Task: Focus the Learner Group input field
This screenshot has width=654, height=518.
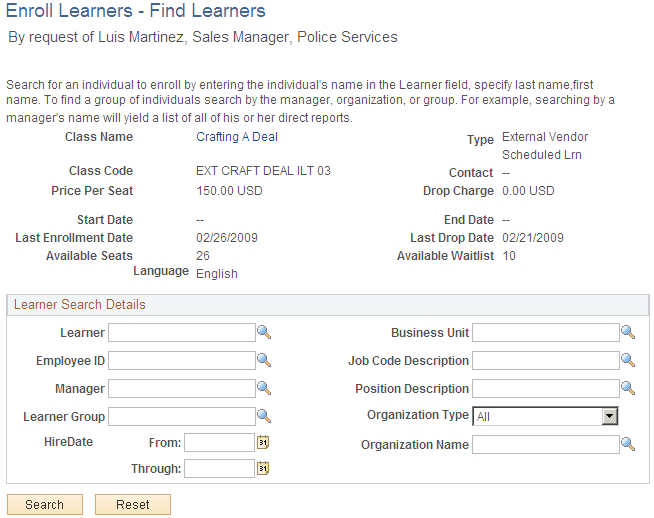Action: (x=182, y=417)
